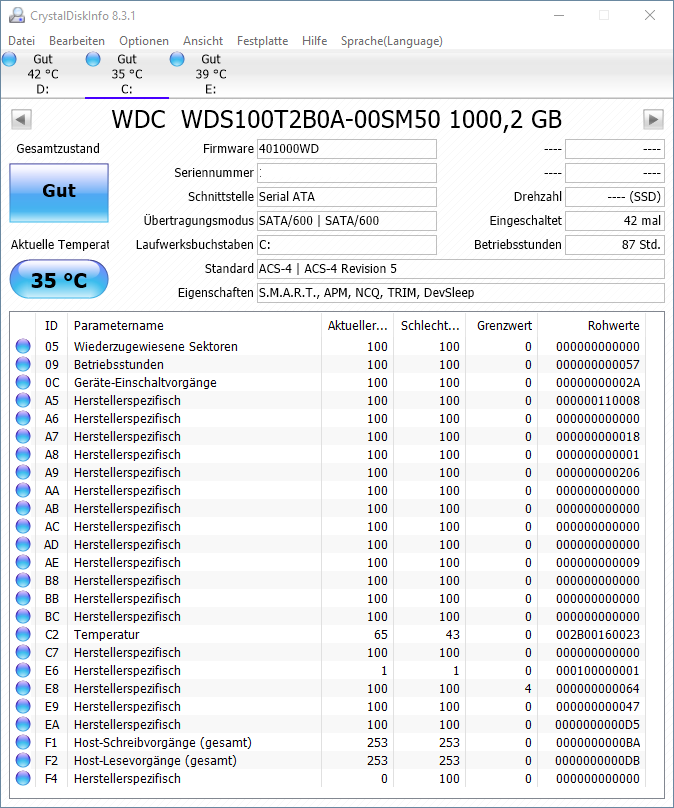Open the Sprache(Language) menu

pyautogui.click(x=392, y=41)
